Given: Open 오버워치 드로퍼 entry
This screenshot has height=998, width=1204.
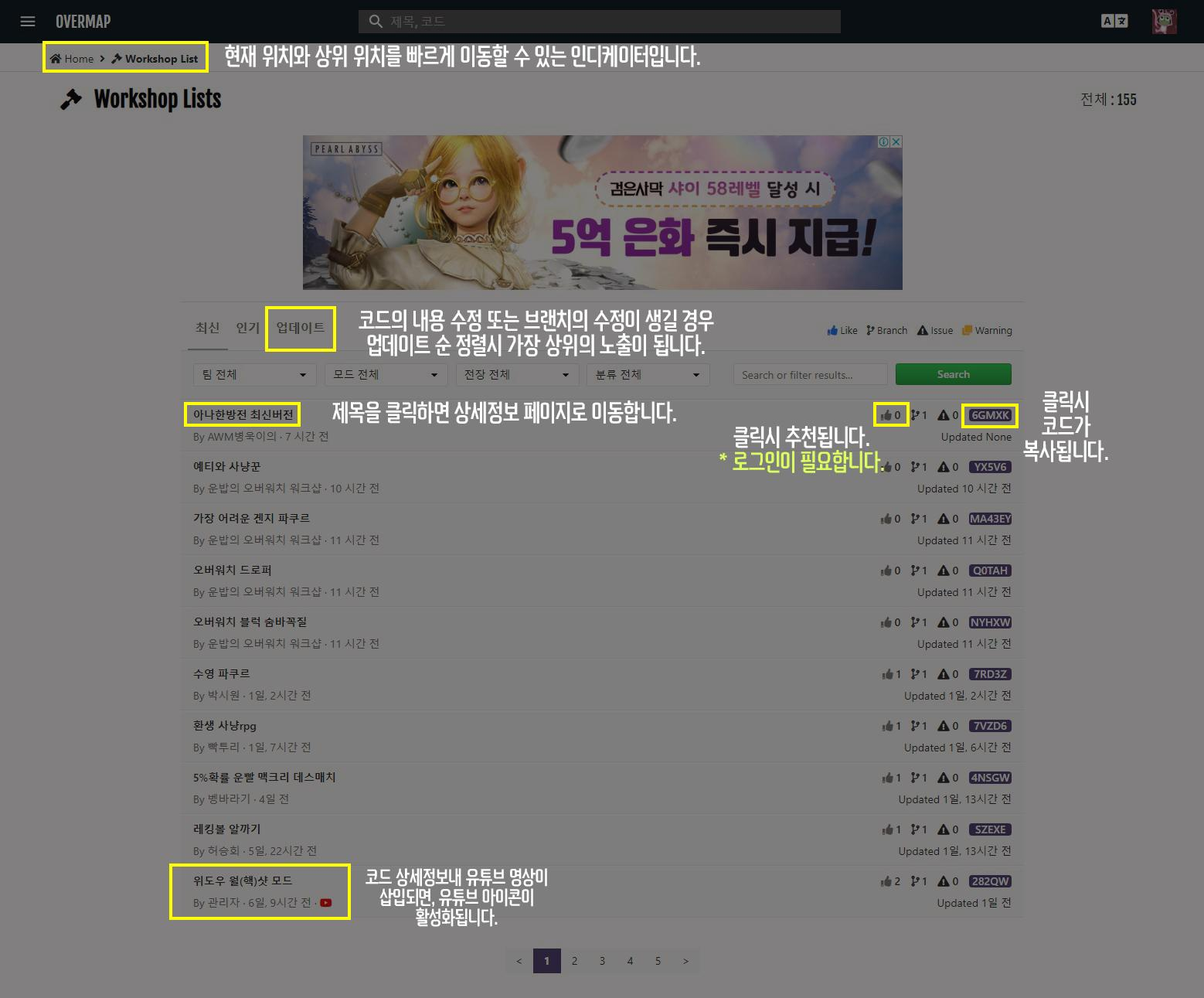Looking at the screenshot, I should (232, 570).
